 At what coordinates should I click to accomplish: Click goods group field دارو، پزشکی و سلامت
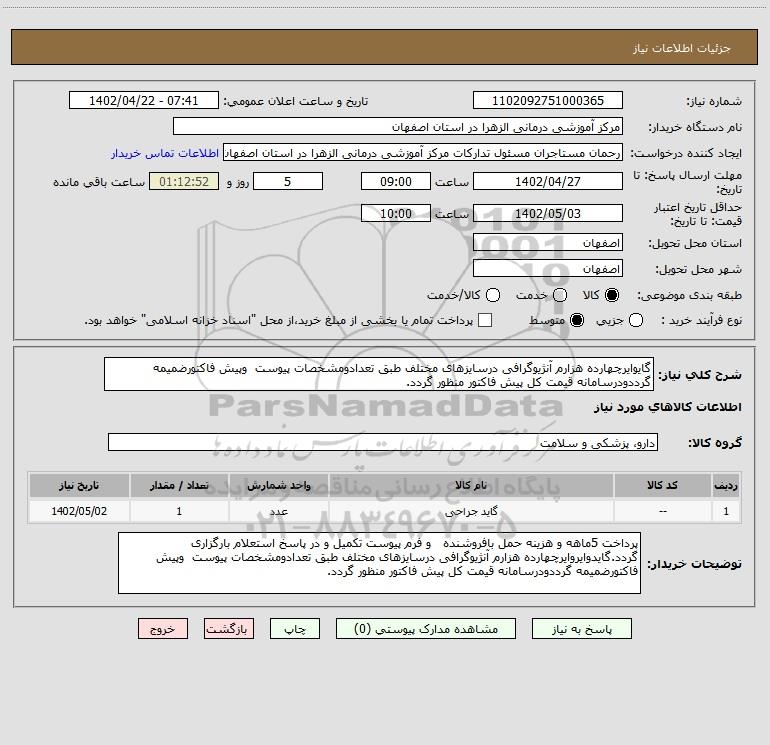383,442
